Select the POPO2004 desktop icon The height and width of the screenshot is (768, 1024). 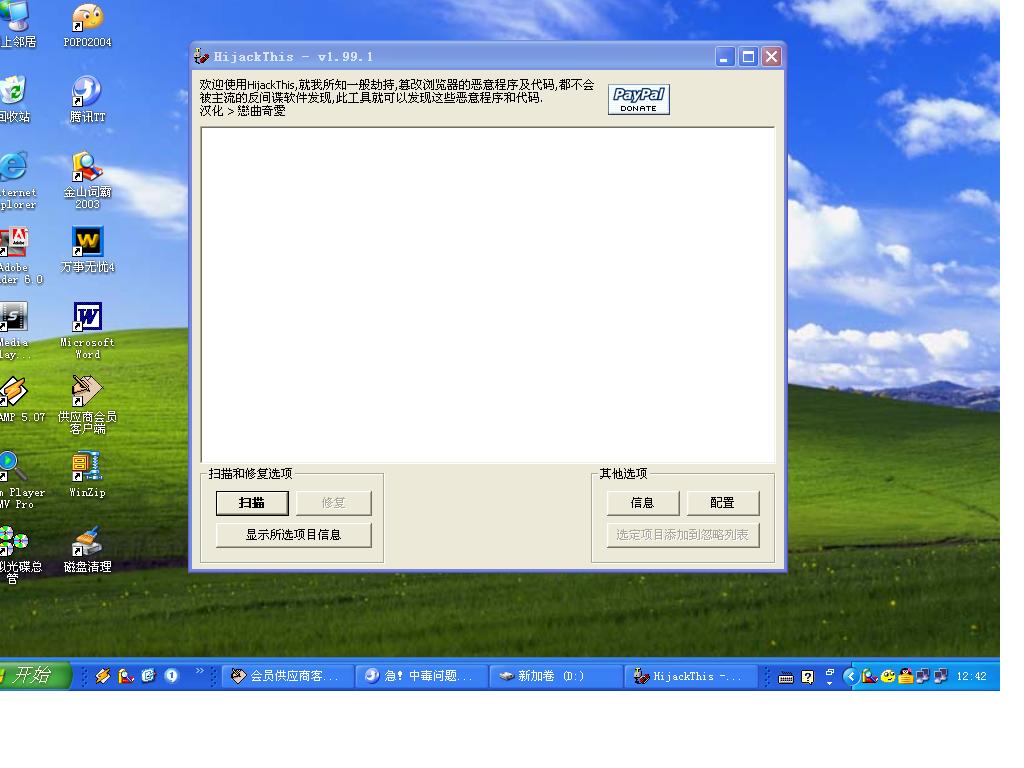pyautogui.click(x=88, y=26)
